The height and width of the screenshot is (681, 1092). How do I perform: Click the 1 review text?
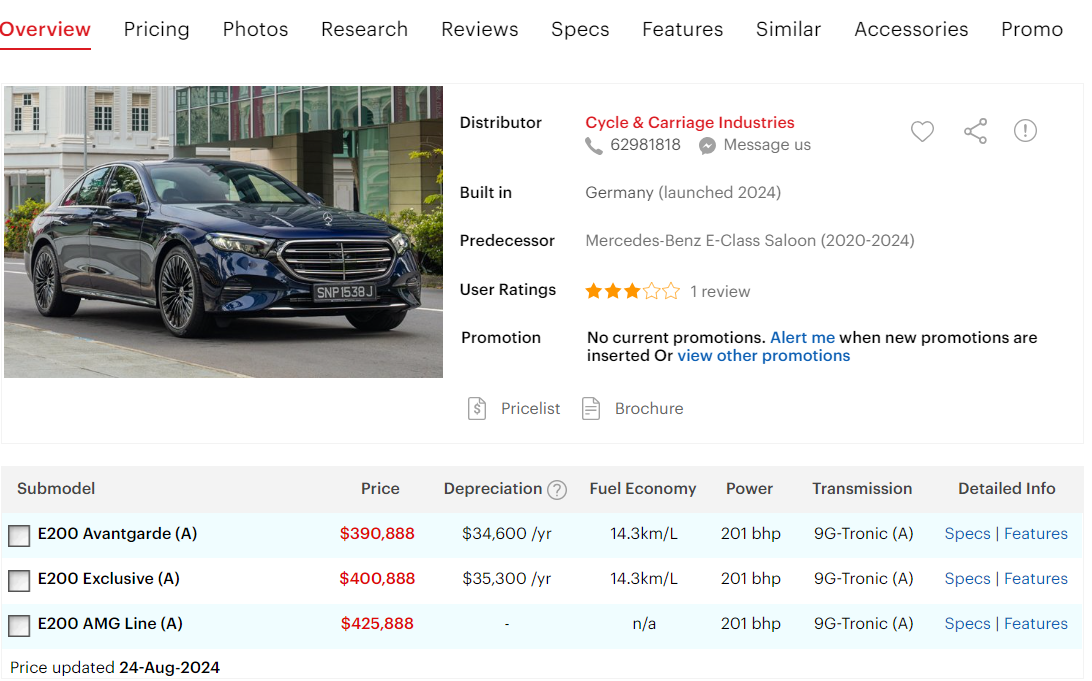(720, 292)
